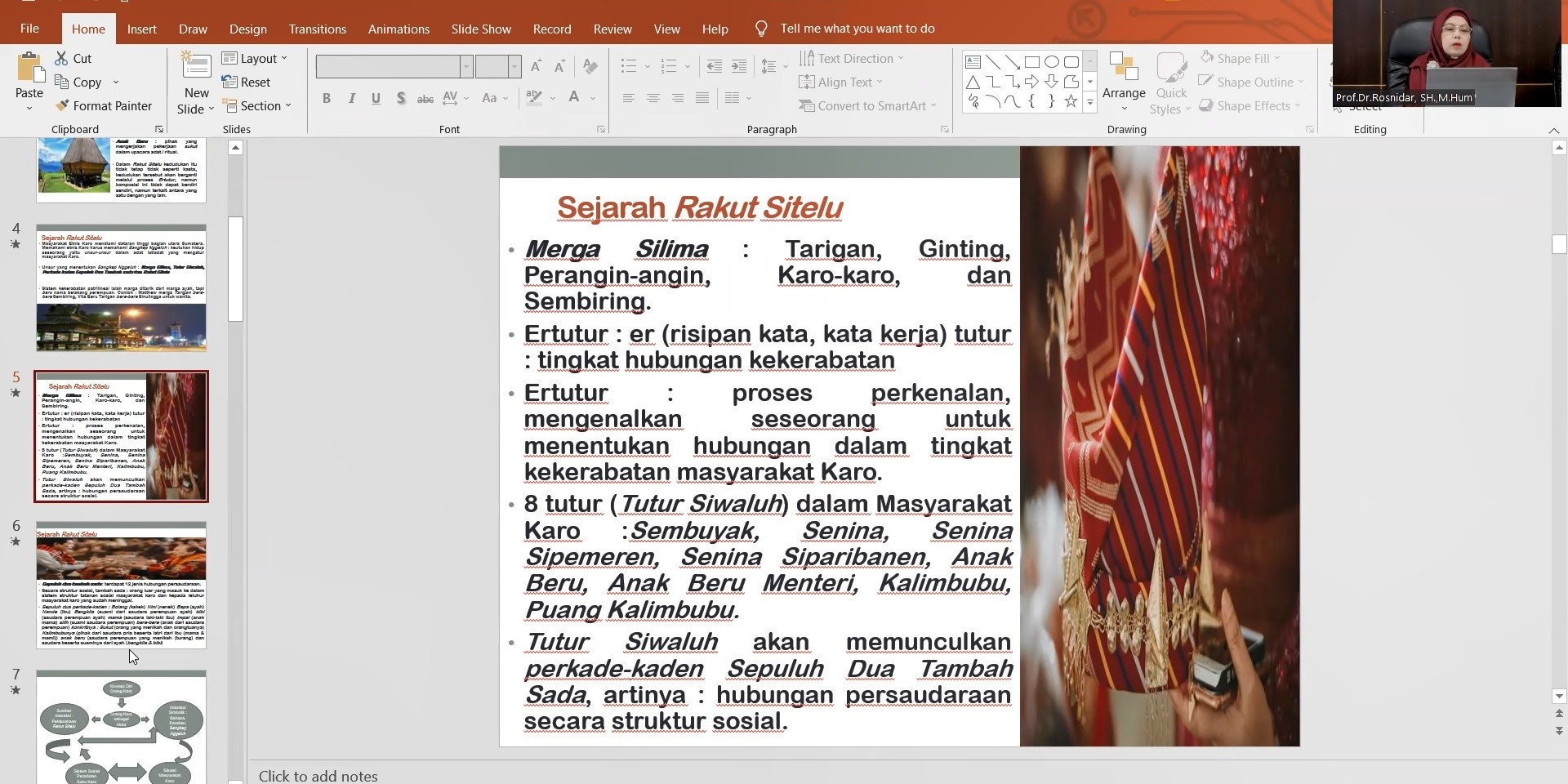Viewport: 1568px width, 784px height.
Task: Select the 5-point Star shape
Action: (1071, 101)
